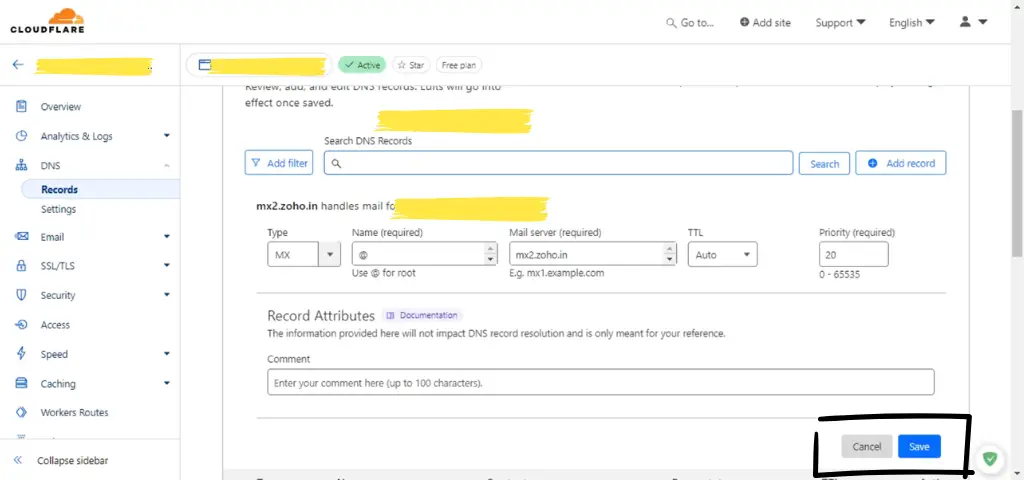The image size is (1024, 480).
Task: Click the back arrow in sidebar
Action: (18, 65)
